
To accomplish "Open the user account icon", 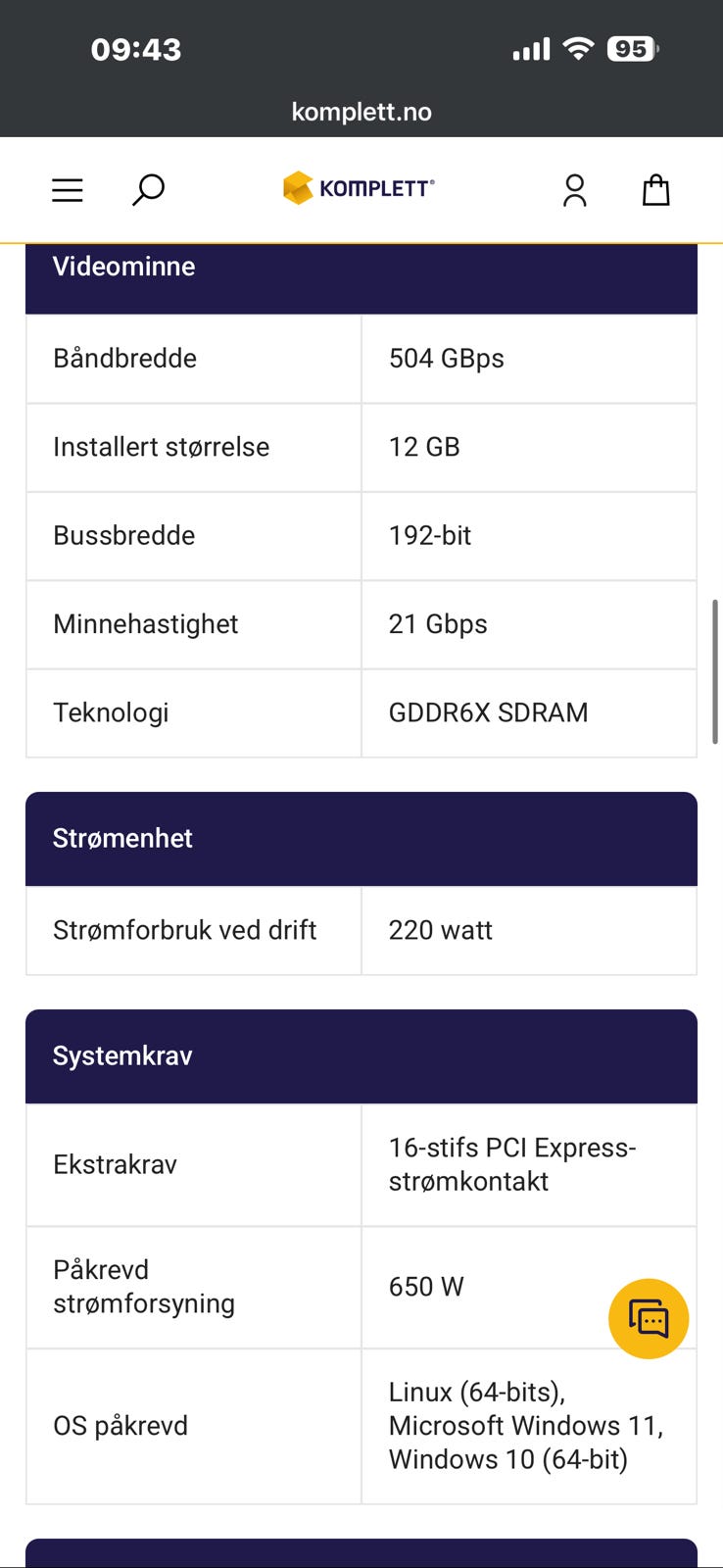I will pos(575,190).
